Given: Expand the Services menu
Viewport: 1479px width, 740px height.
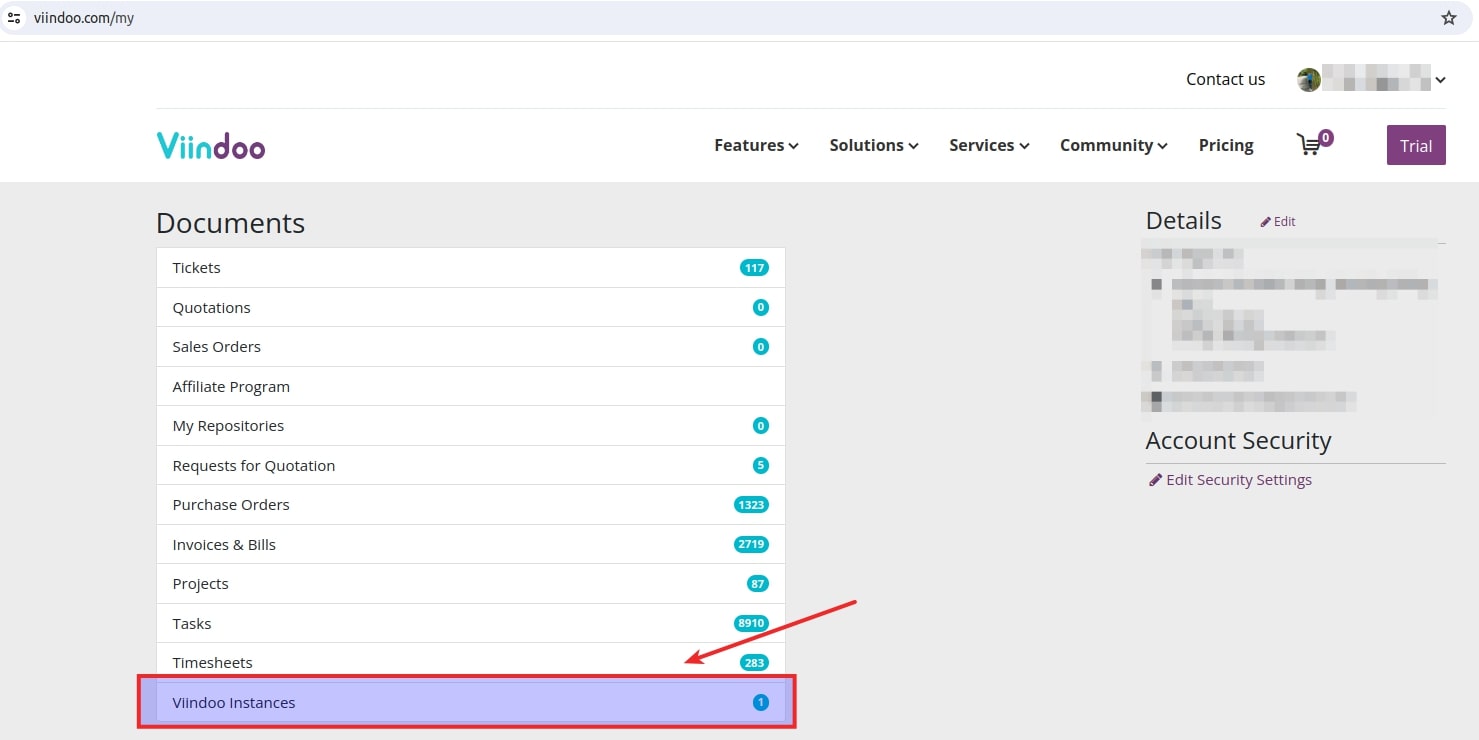Looking at the screenshot, I should (989, 145).
